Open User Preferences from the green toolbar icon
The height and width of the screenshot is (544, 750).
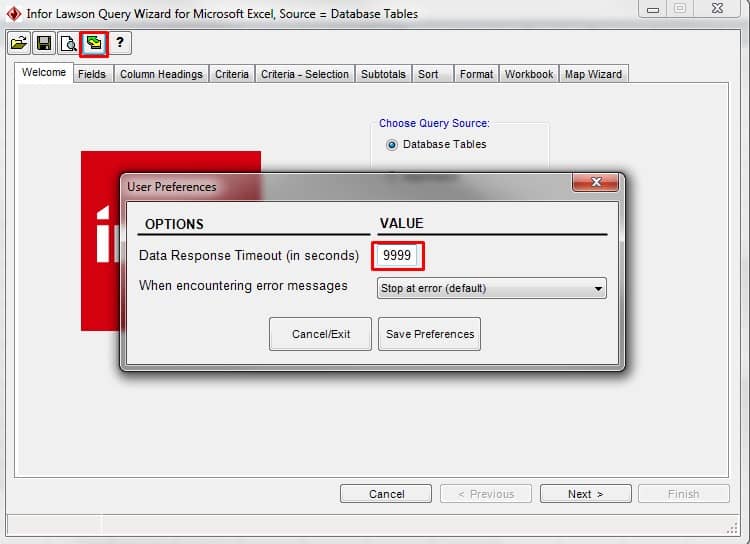coord(94,44)
